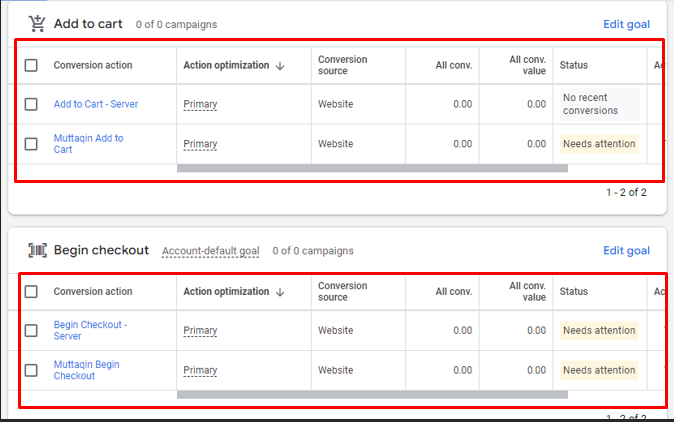Click the Conversion action header in Begin checkout table

(92, 292)
